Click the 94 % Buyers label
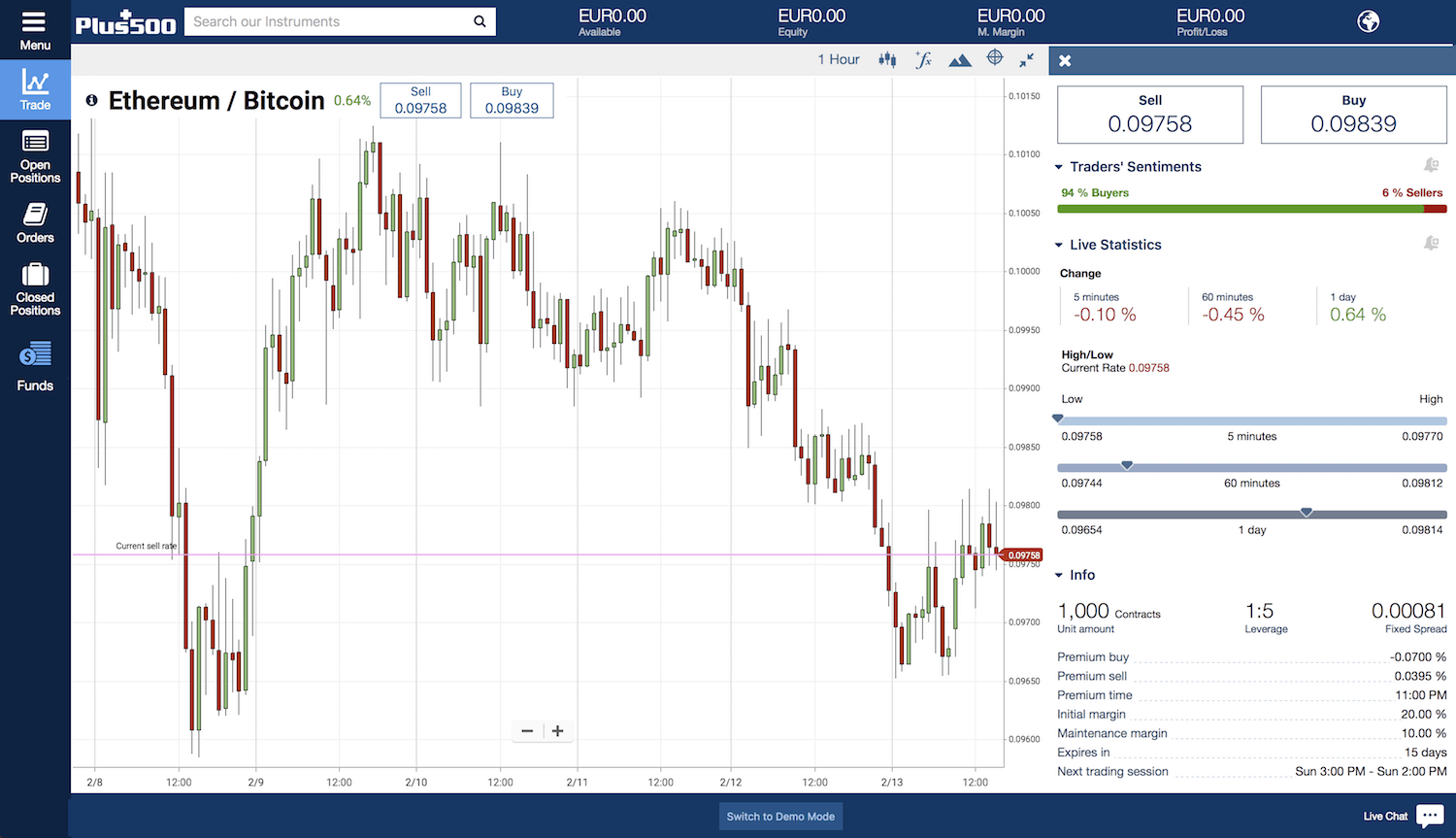 (1095, 192)
